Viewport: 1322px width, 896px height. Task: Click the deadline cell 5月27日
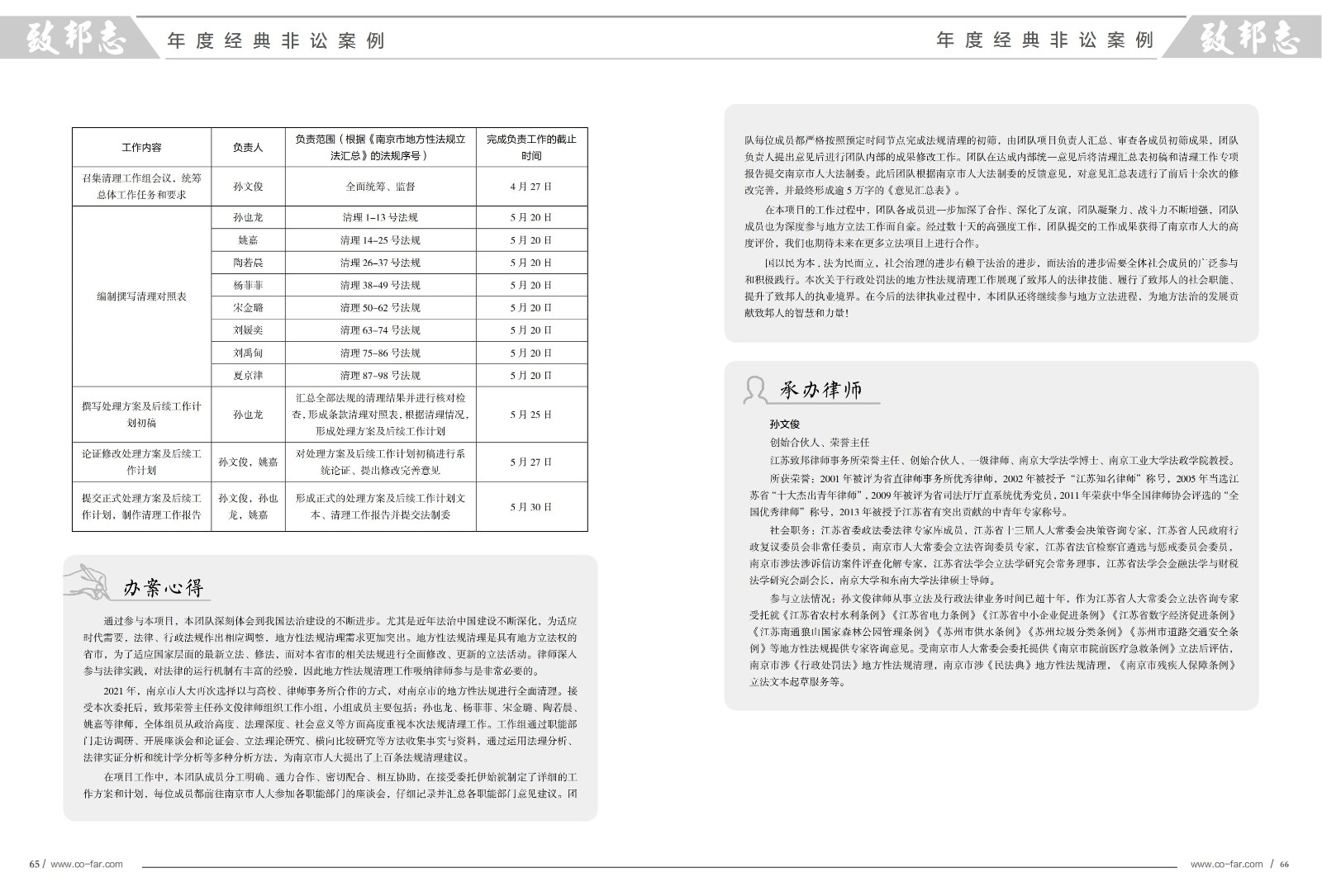(x=531, y=462)
